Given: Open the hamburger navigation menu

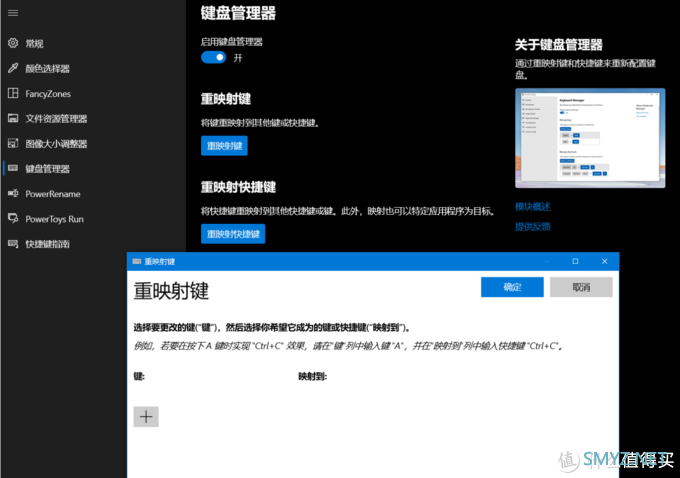Looking at the screenshot, I should pos(13,13).
